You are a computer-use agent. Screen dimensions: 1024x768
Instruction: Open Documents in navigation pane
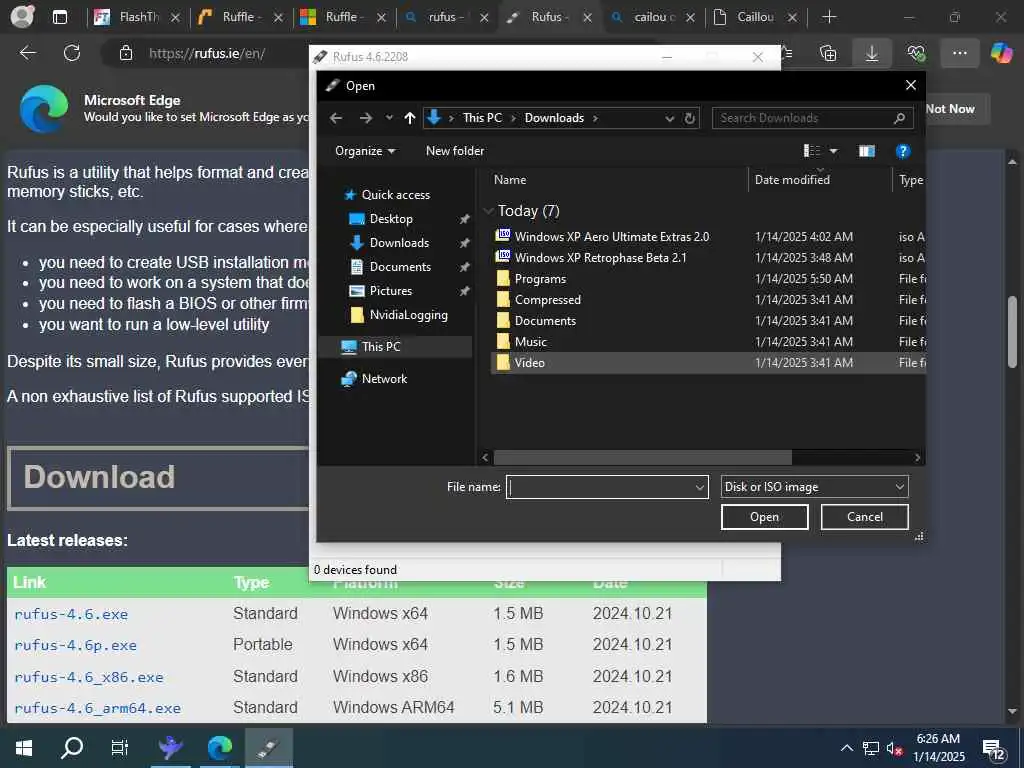(x=400, y=267)
